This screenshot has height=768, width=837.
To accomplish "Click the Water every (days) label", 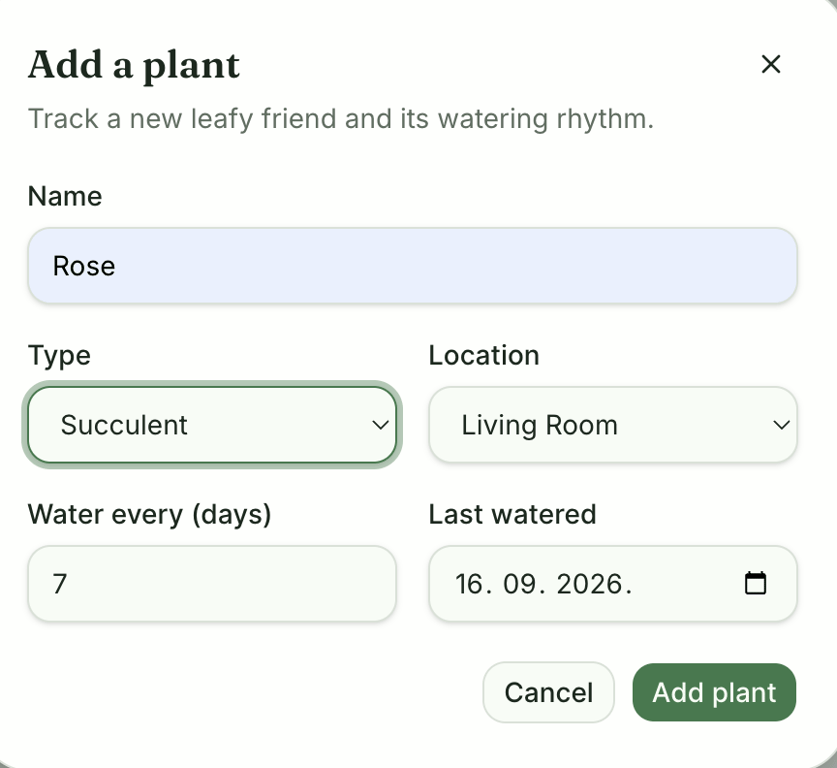I will [149, 515].
